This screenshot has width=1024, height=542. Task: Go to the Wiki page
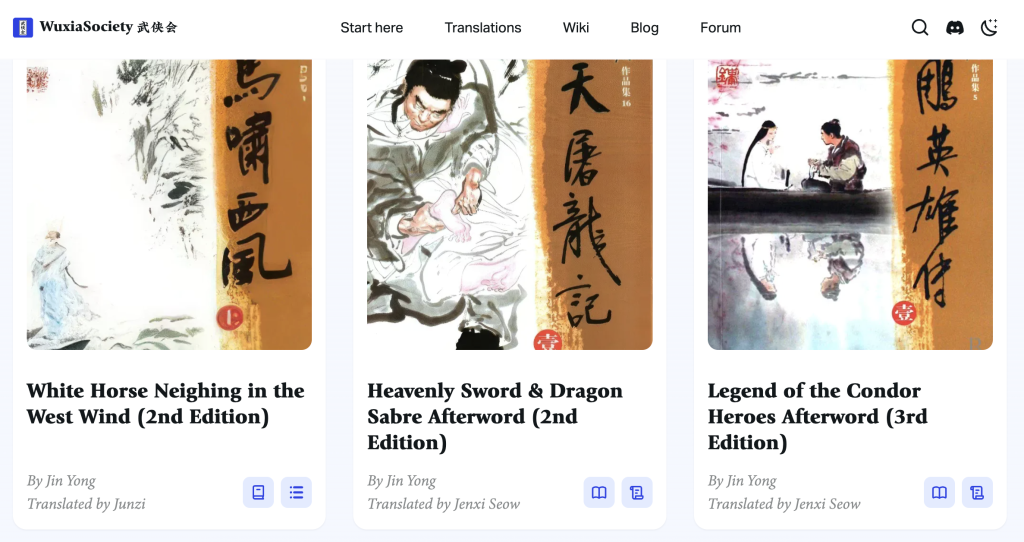576,27
